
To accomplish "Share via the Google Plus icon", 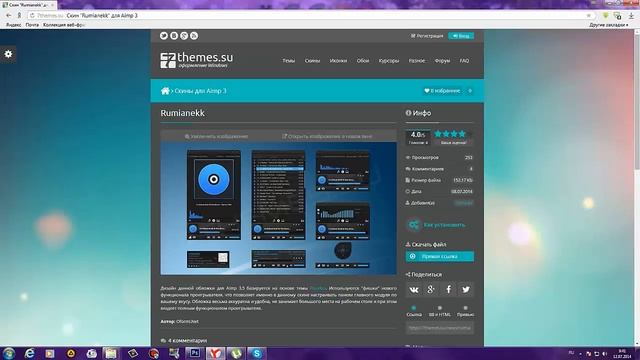I will pos(431,289).
